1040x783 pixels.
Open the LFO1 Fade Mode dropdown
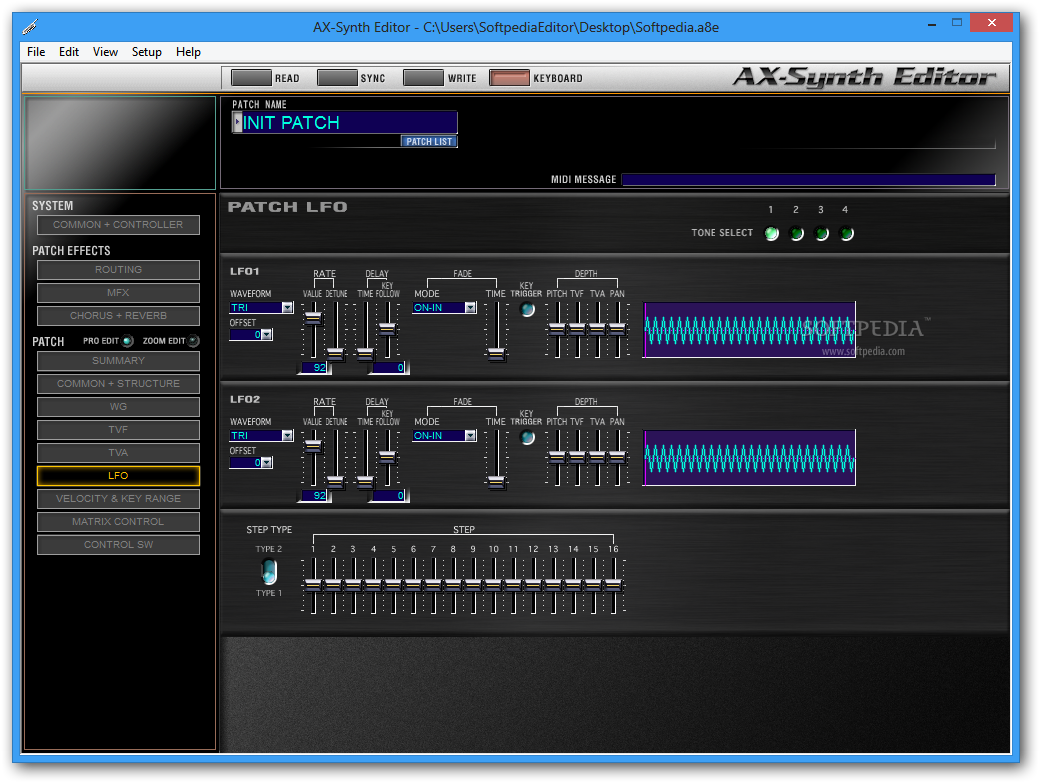point(470,308)
